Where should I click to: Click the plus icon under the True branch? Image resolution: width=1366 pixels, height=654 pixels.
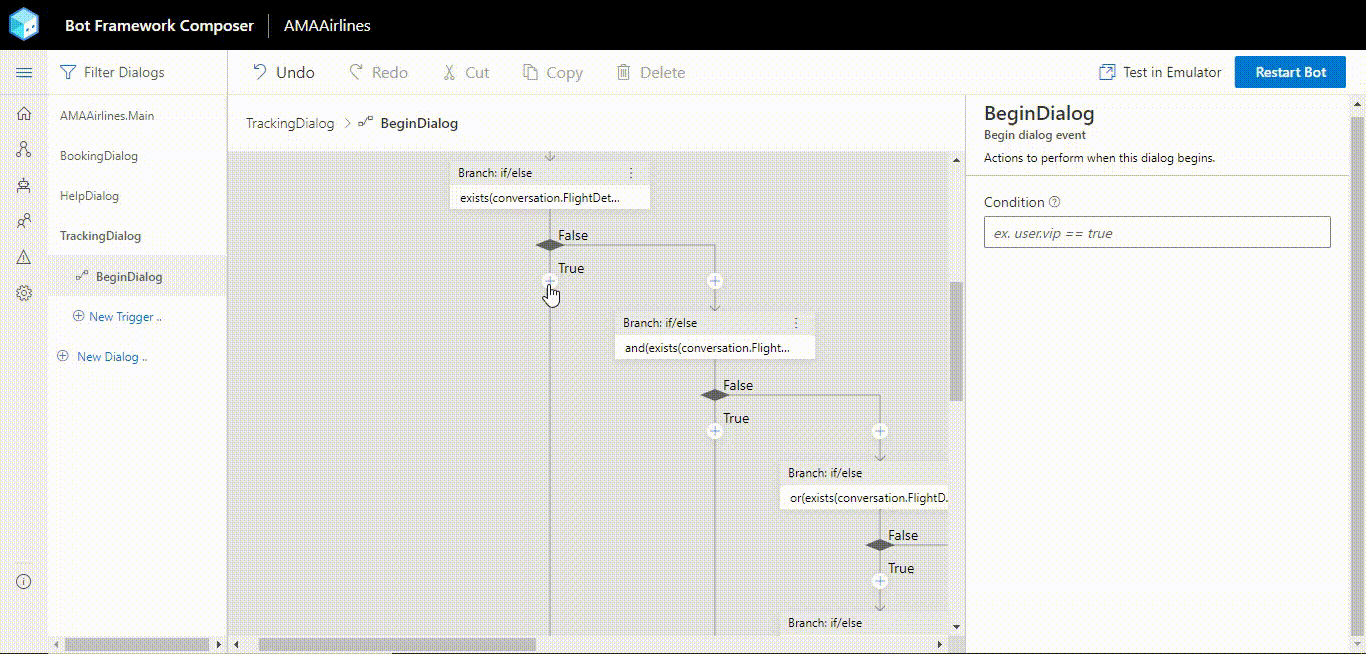click(x=549, y=281)
